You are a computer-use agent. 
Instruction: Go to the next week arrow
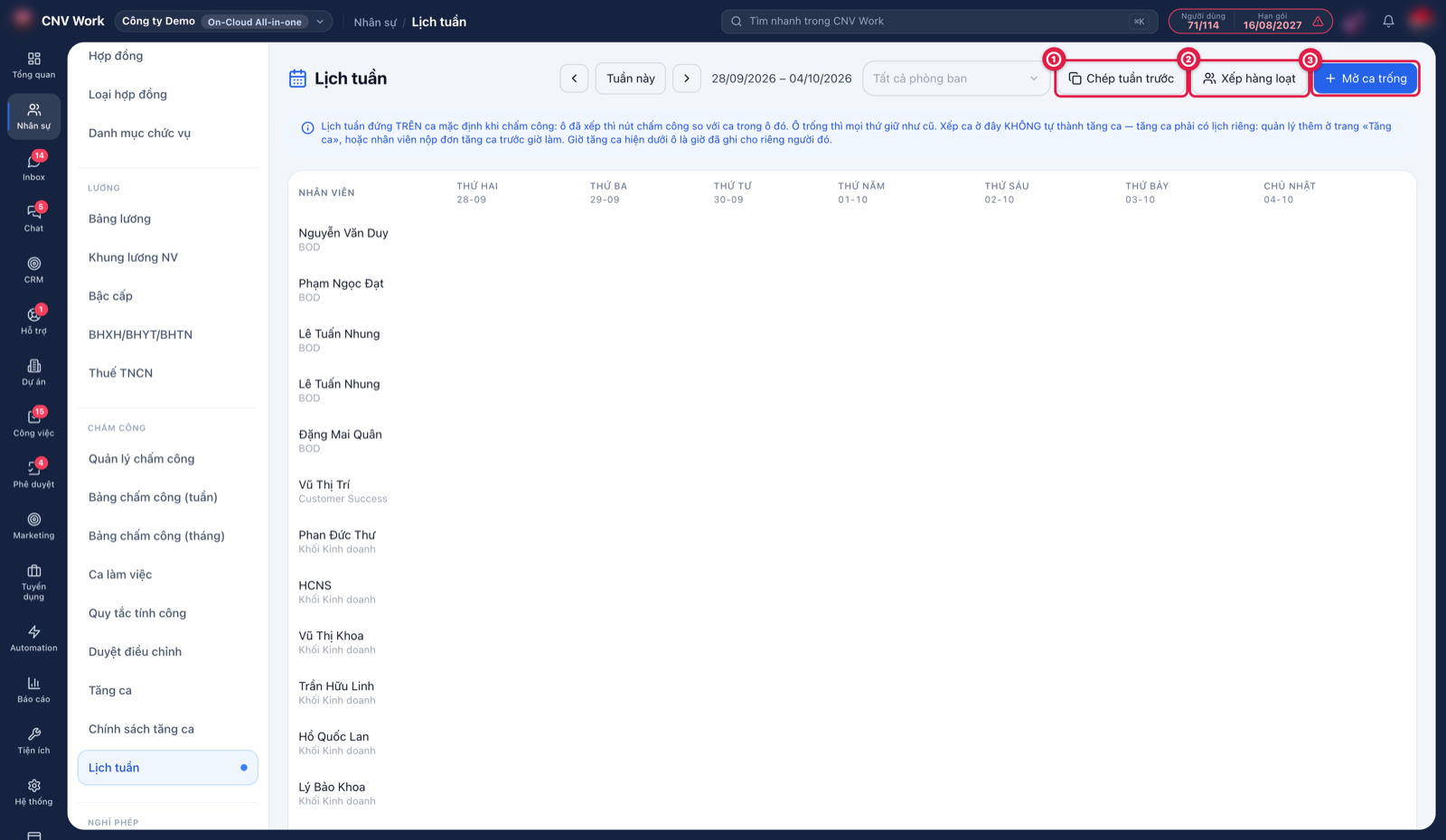click(x=687, y=79)
